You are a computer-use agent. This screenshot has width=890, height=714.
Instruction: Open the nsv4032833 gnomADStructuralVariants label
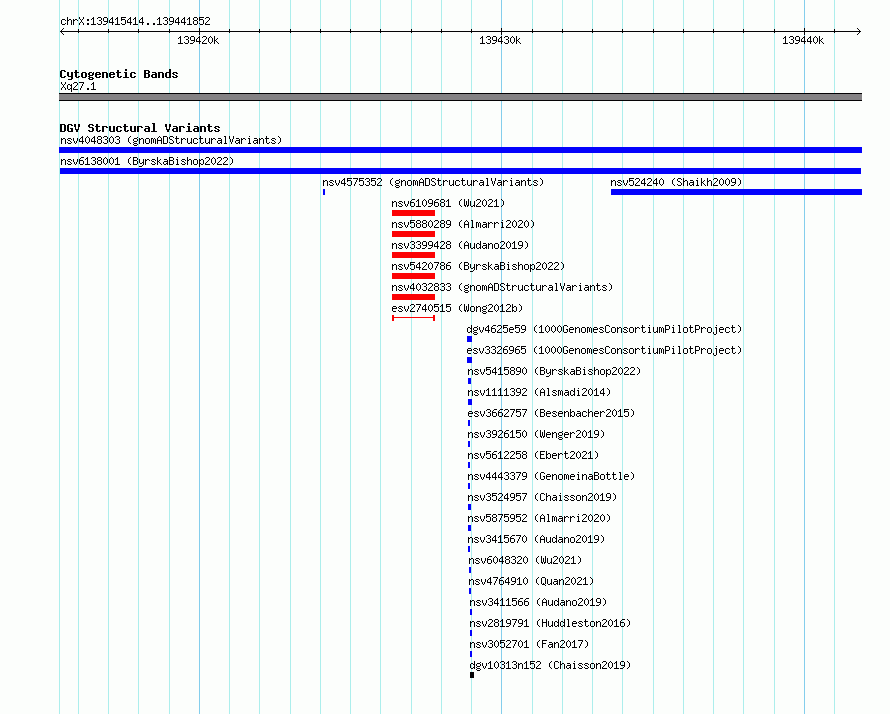pos(502,287)
